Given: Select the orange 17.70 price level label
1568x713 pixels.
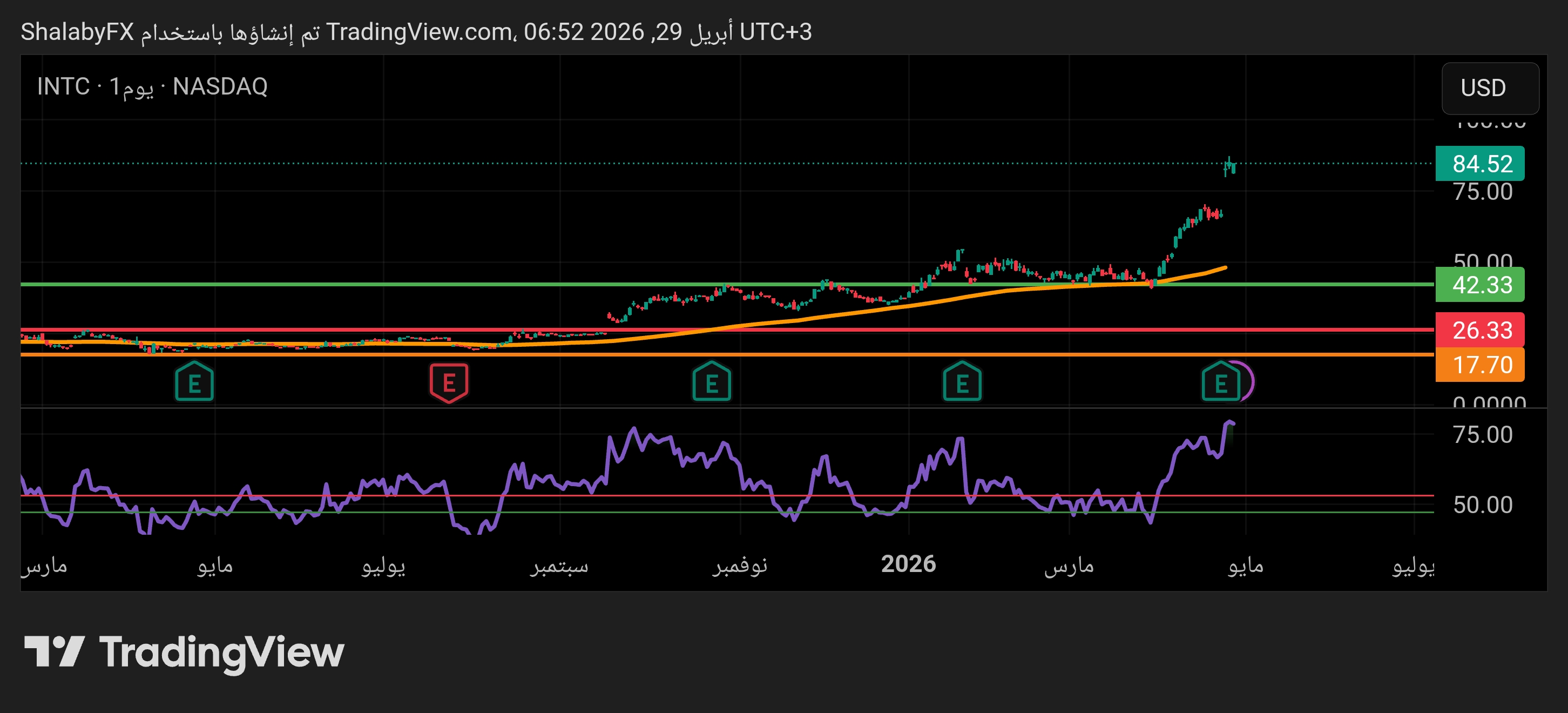Looking at the screenshot, I should coord(1480,364).
